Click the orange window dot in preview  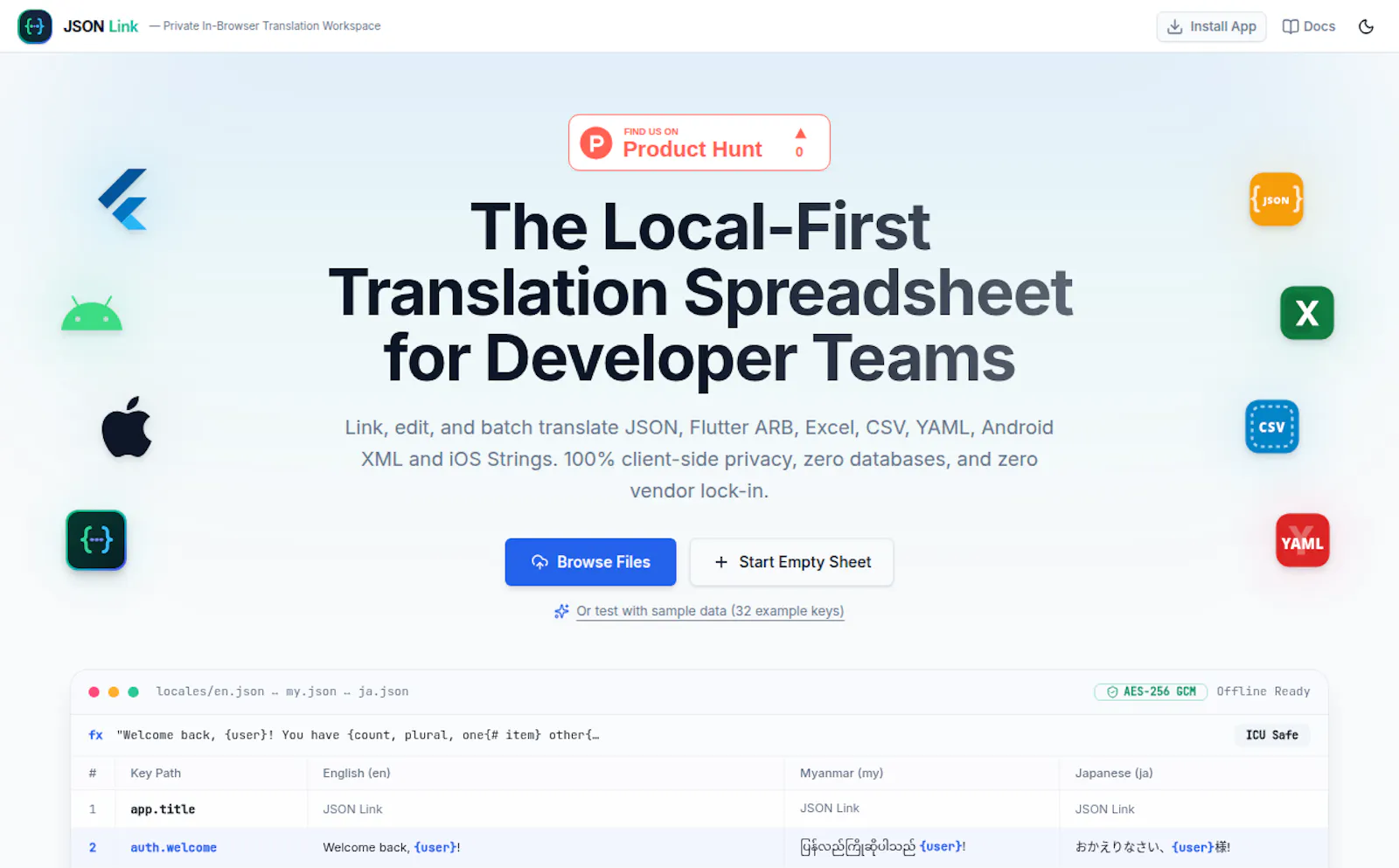point(114,691)
